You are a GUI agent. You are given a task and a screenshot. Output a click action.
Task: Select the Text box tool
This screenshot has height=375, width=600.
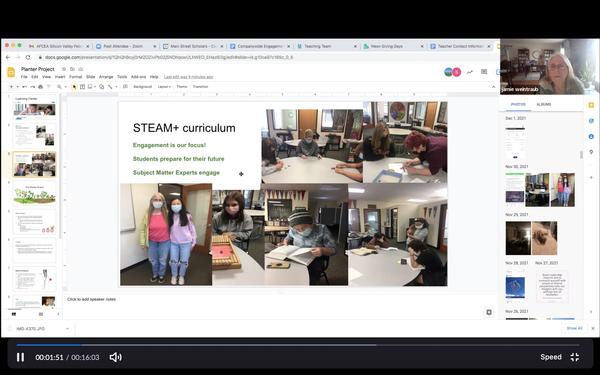[x=82, y=86]
